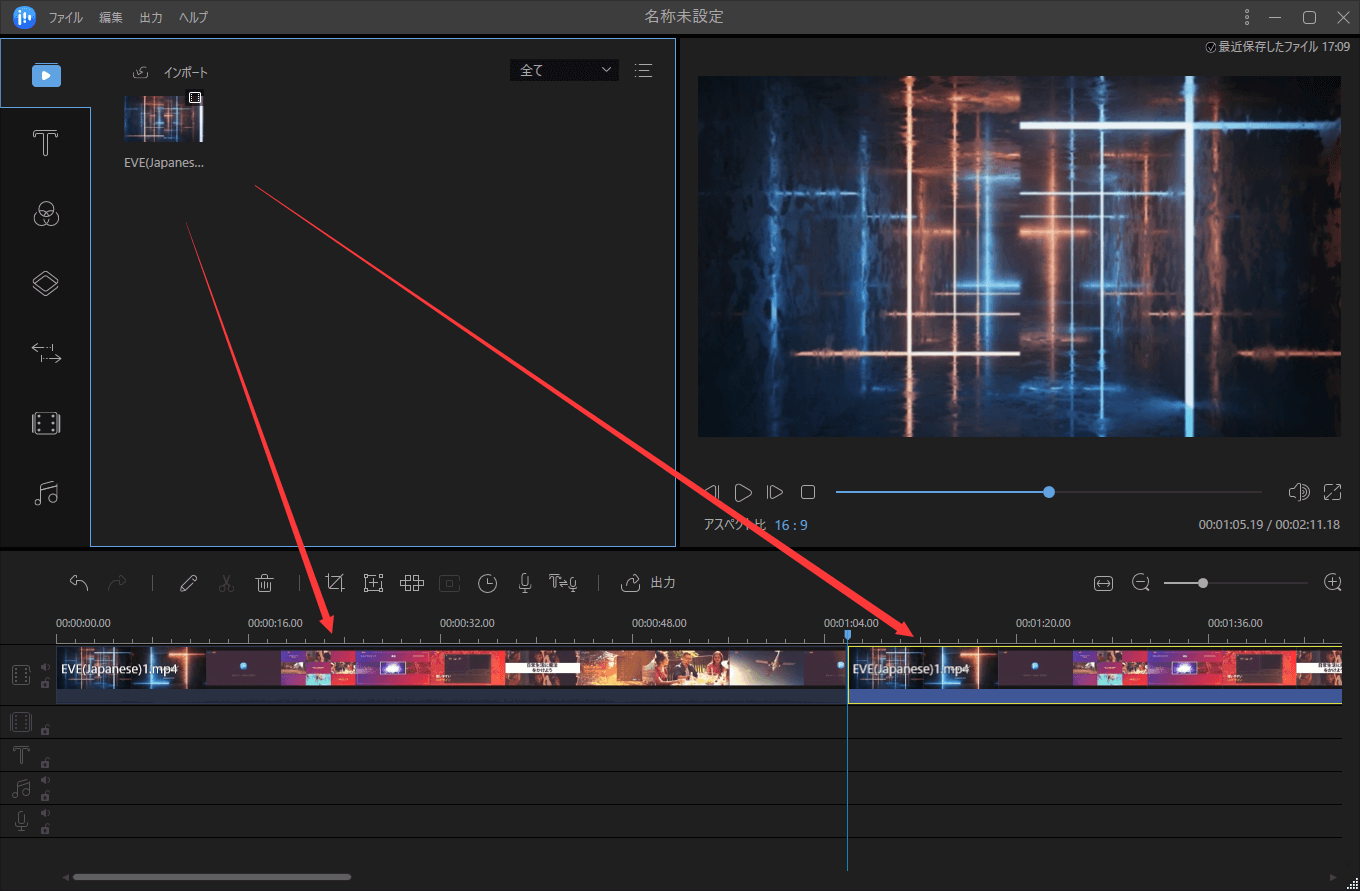Viewport: 1360px width, 891px height.
Task: Fit timeline to window width icon
Action: (x=1103, y=583)
